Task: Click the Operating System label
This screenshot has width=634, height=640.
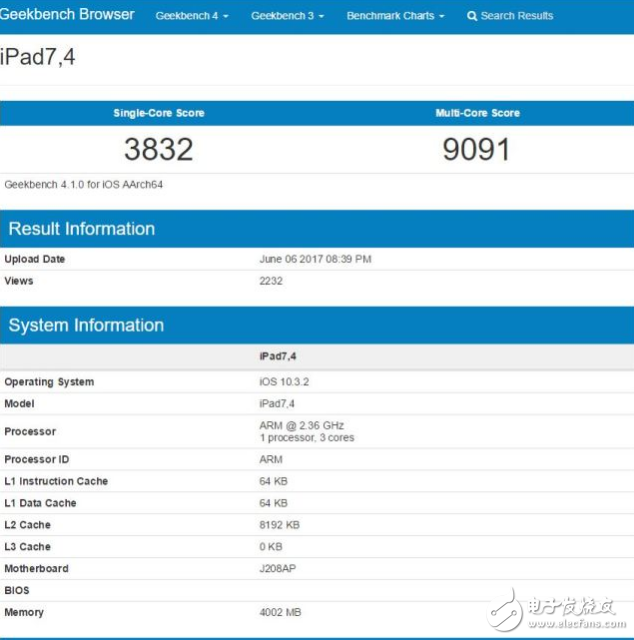Action: pos(49,382)
